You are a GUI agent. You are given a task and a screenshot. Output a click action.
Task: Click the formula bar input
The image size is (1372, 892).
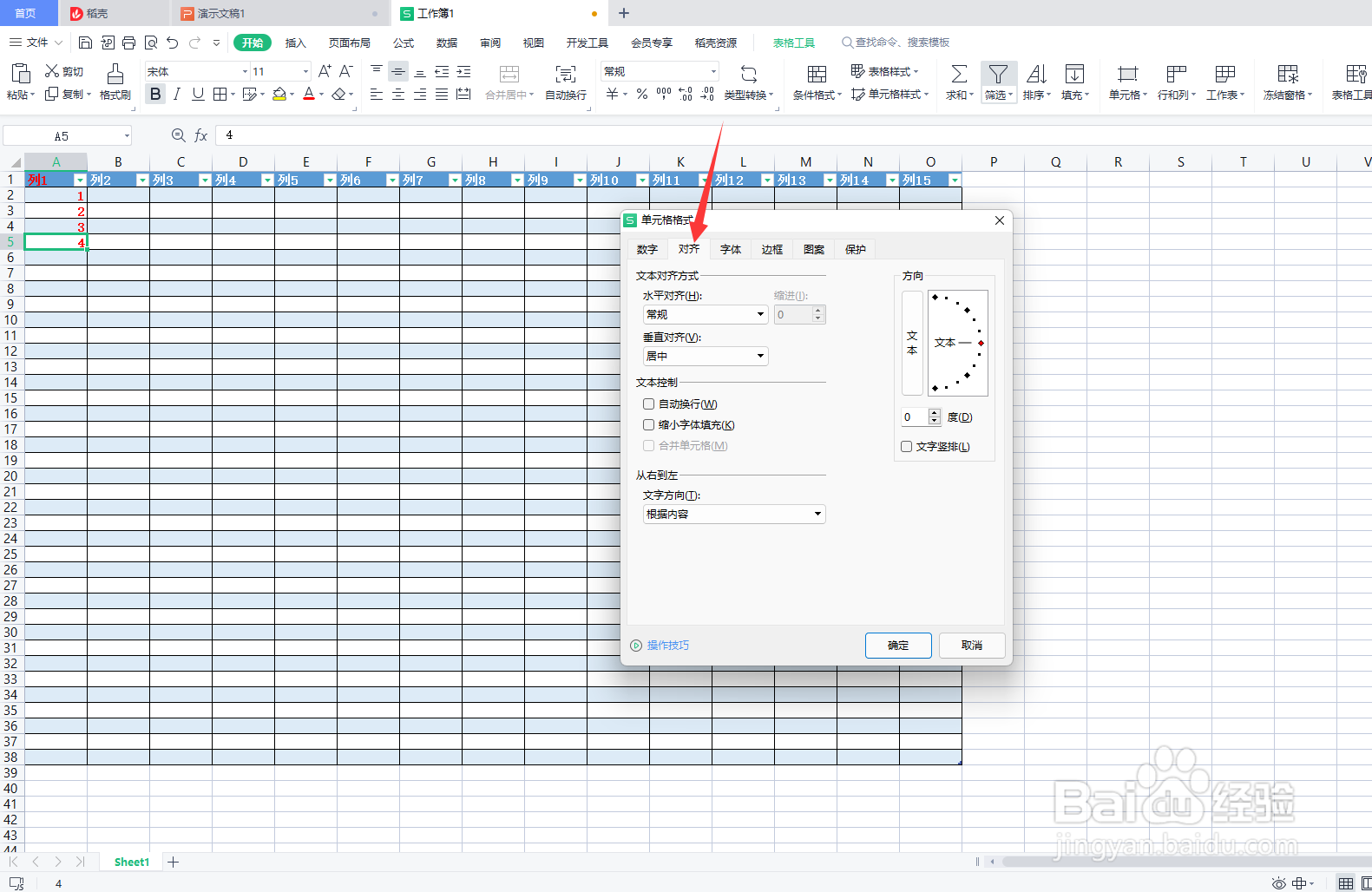[794, 135]
